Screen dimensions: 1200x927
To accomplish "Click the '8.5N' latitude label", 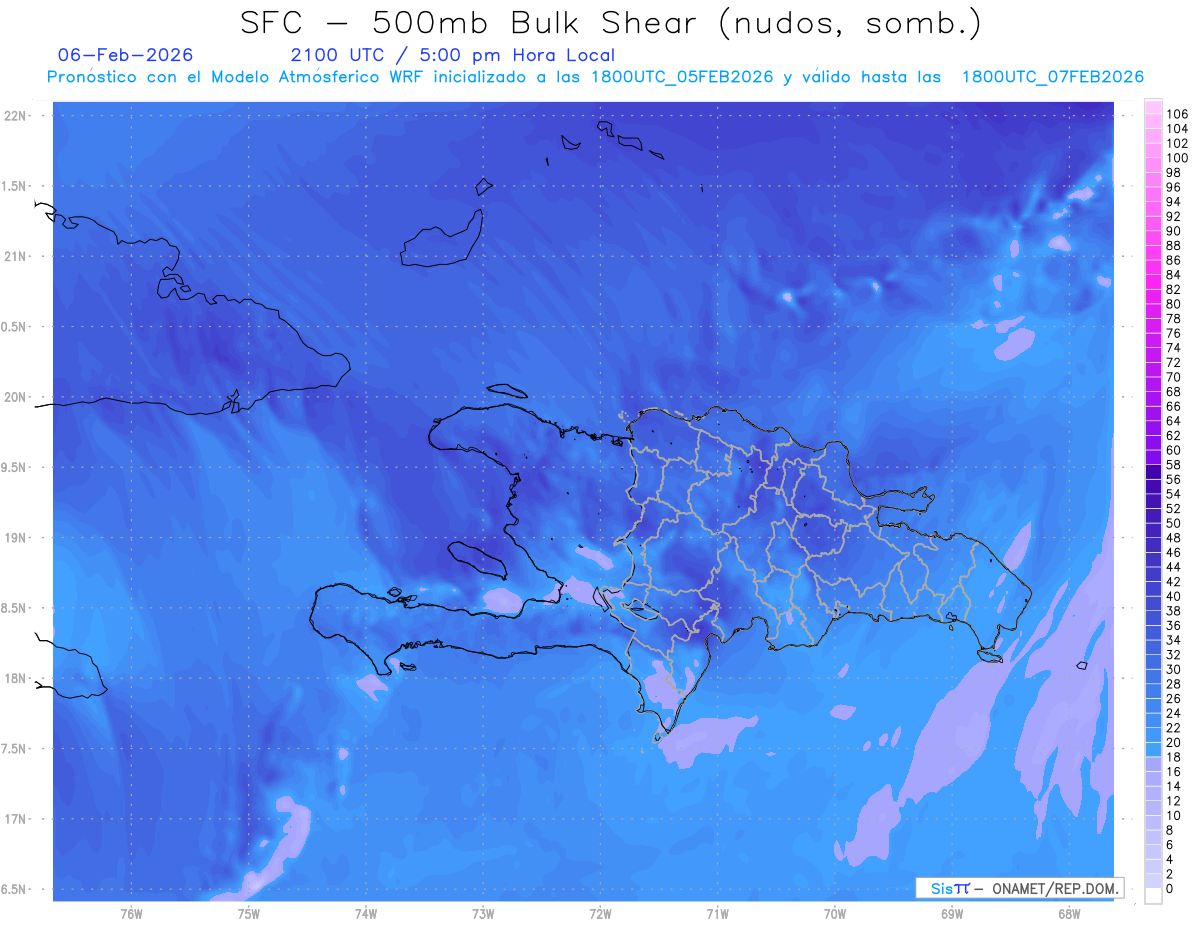I will tap(15, 608).
